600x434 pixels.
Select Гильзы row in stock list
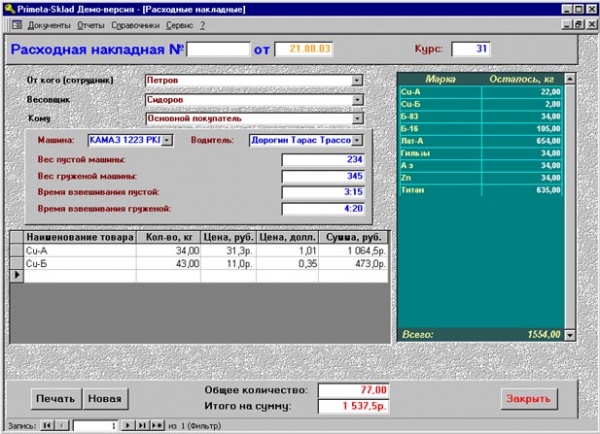pos(480,153)
